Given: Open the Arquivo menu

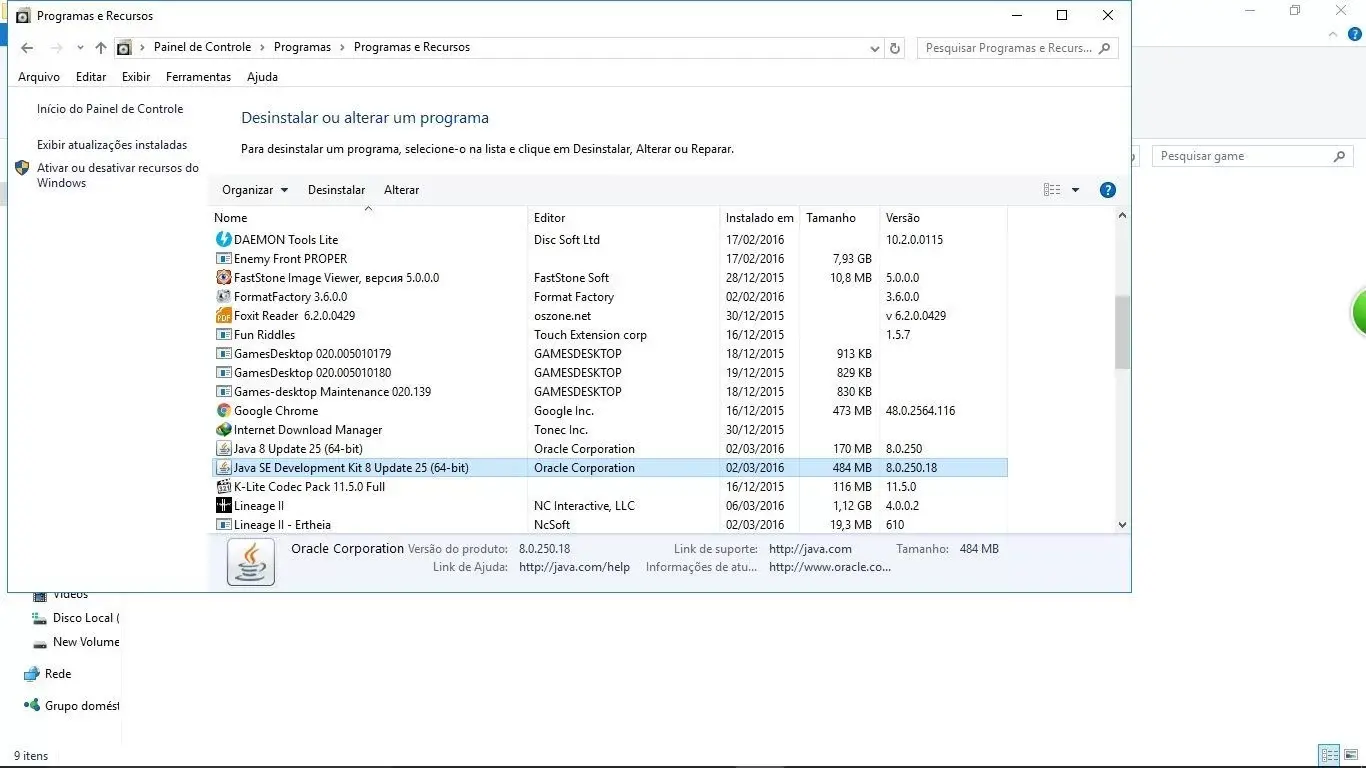Looking at the screenshot, I should 39,77.
